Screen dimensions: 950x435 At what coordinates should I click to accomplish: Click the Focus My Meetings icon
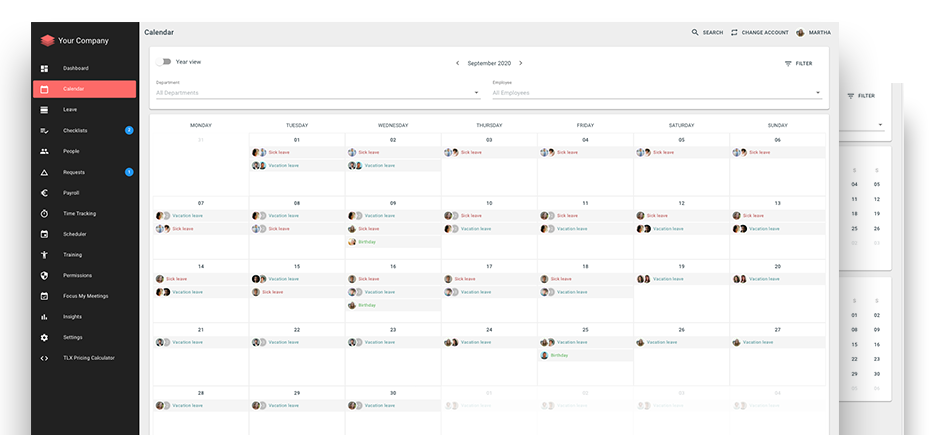[x=44, y=296]
